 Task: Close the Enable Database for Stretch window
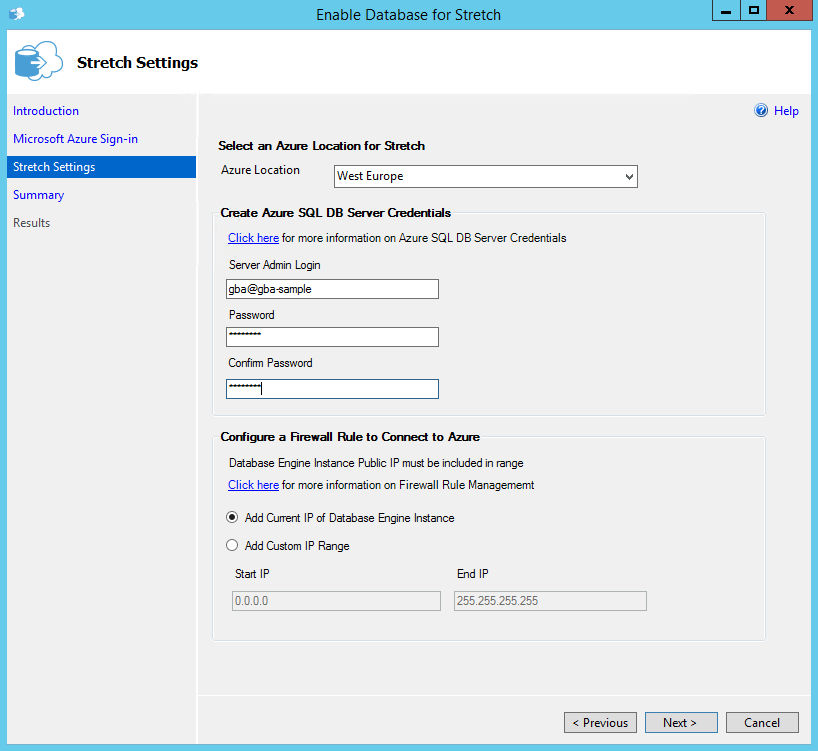[x=790, y=11]
